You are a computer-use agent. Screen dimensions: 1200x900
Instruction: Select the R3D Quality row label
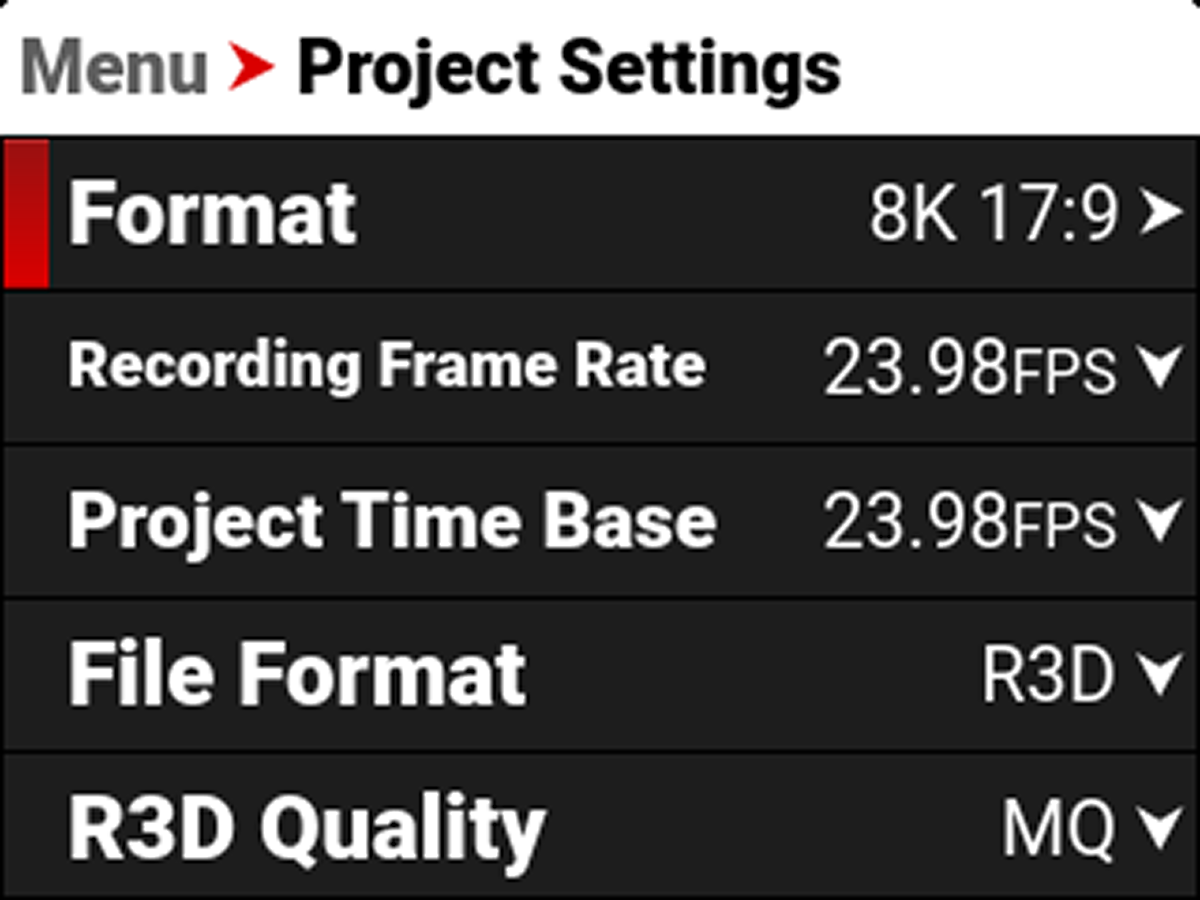(306, 828)
